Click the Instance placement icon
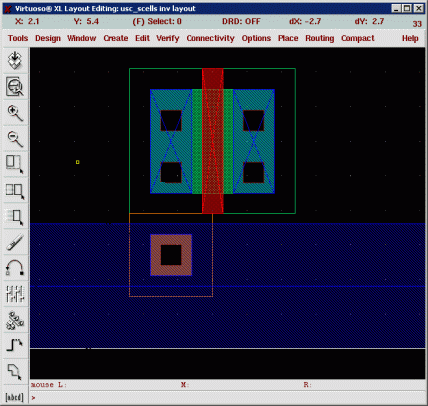The height and width of the screenshot is (406, 428). pos(15,320)
